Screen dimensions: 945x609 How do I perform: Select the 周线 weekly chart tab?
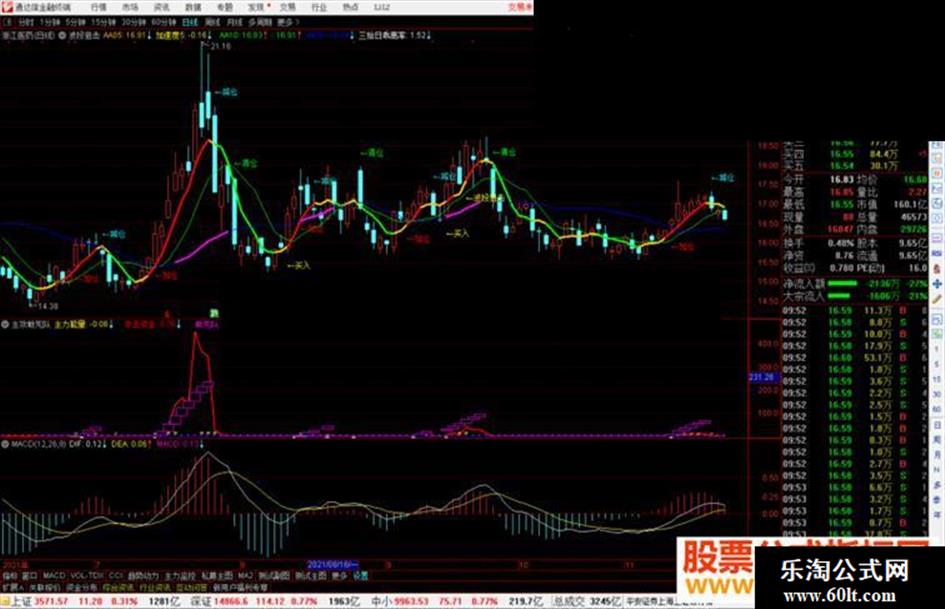pyautogui.click(x=212, y=22)
